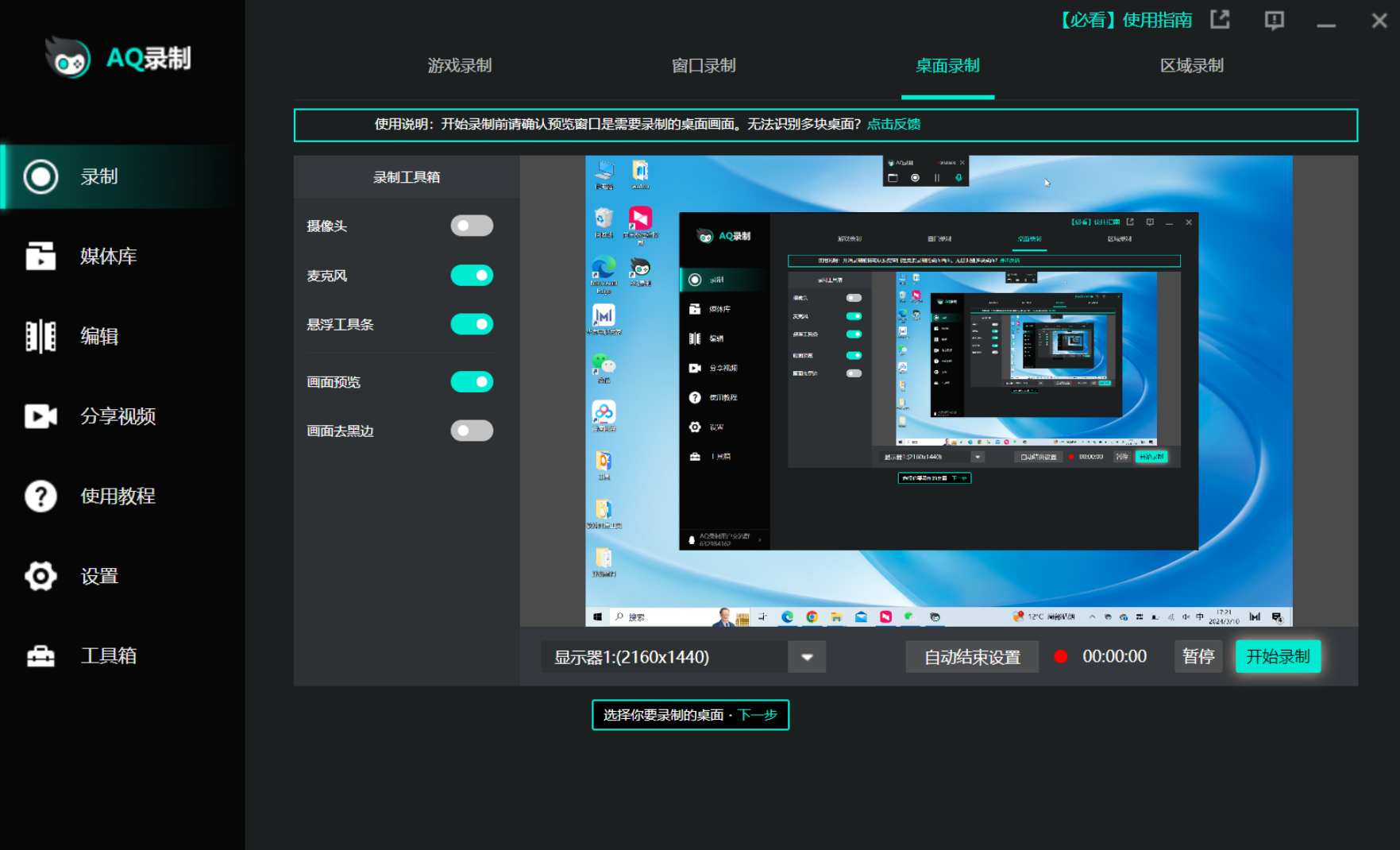The image size is (1400, 850).
Task: Click the 点击反馈 feedback link
Action: tap(893, 124)
